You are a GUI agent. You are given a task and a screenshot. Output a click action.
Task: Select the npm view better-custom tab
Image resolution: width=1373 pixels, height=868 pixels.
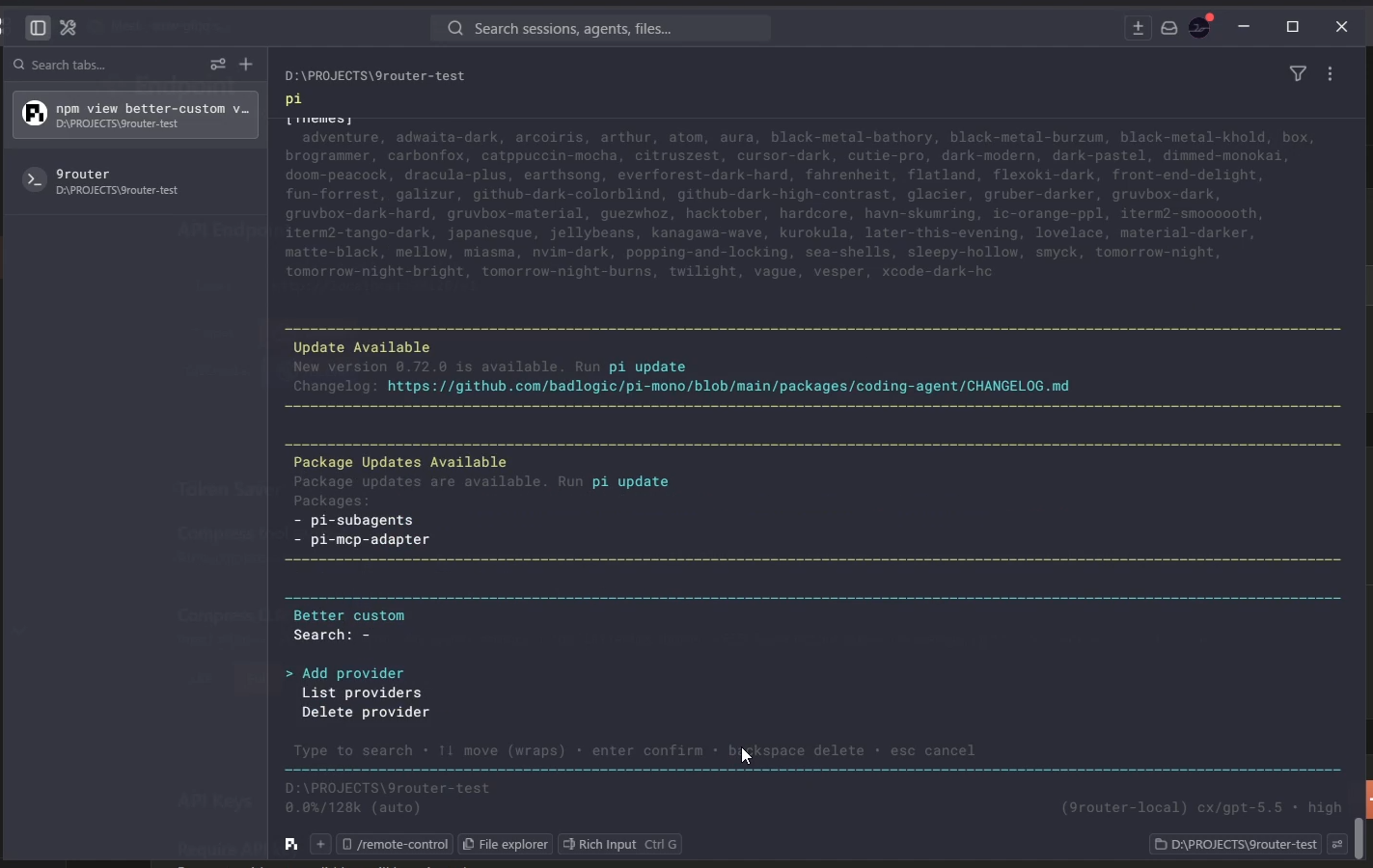[135, 115]
